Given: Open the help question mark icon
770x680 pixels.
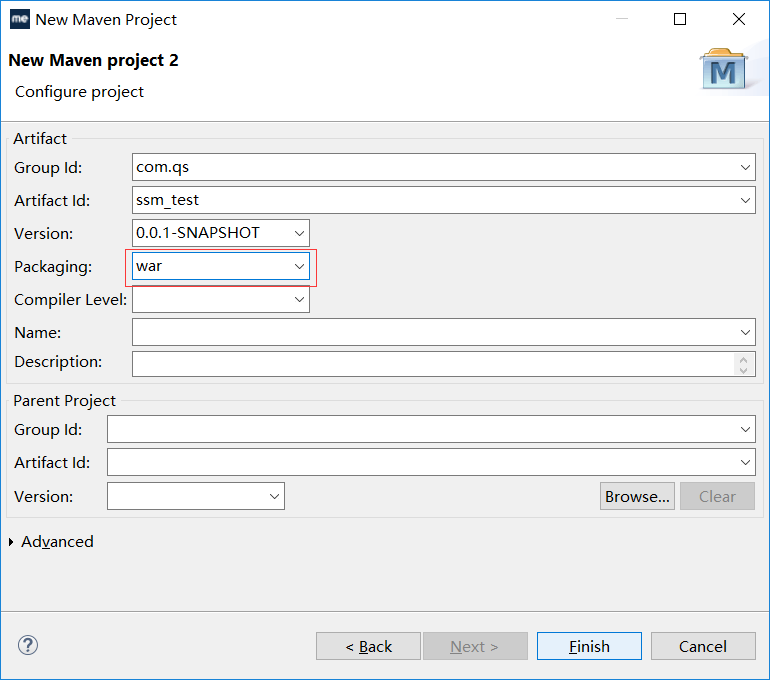Looking at the screenshot, I should pos(28,645).
